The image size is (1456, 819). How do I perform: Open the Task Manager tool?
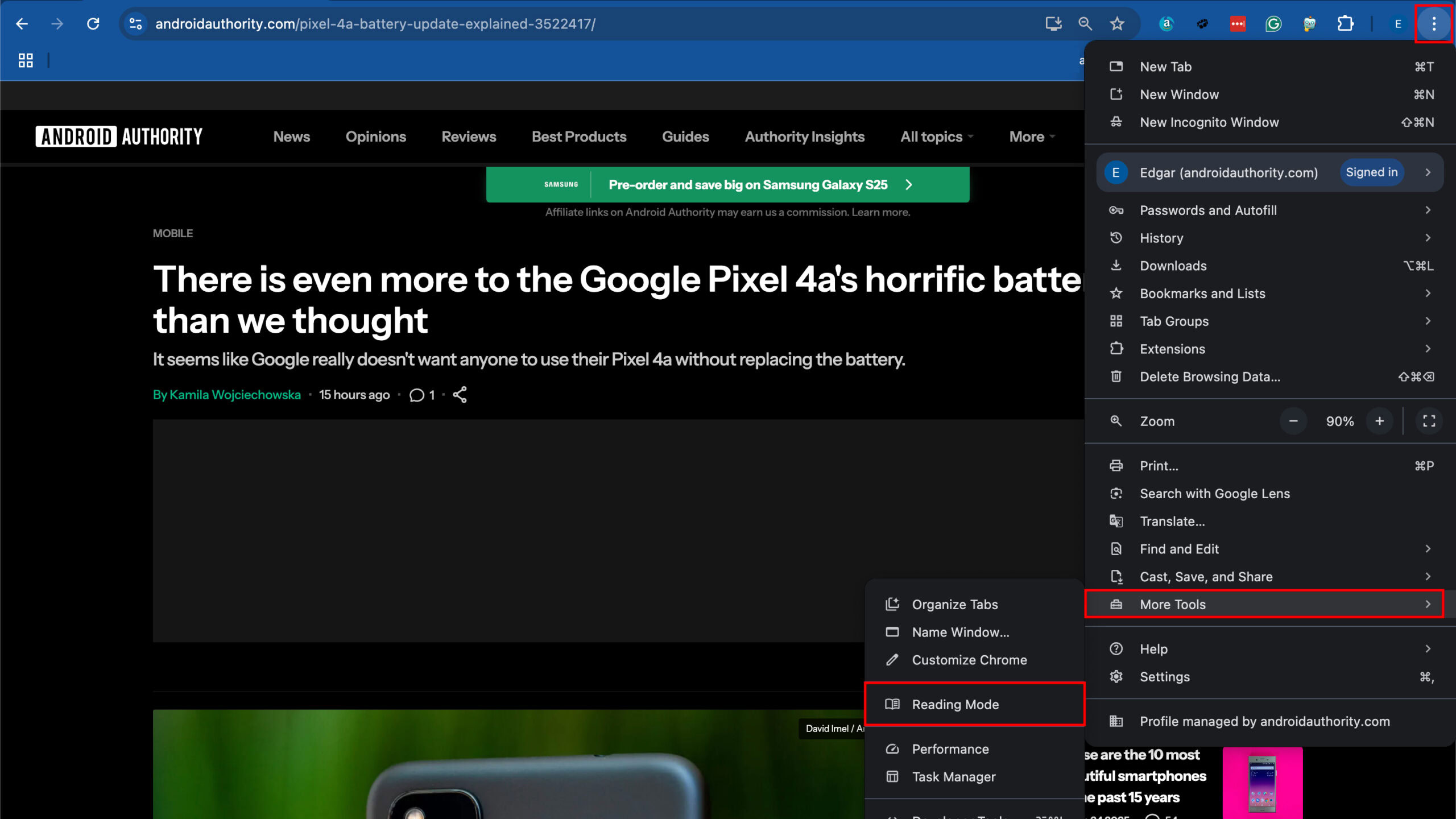[x=953, y=776]
